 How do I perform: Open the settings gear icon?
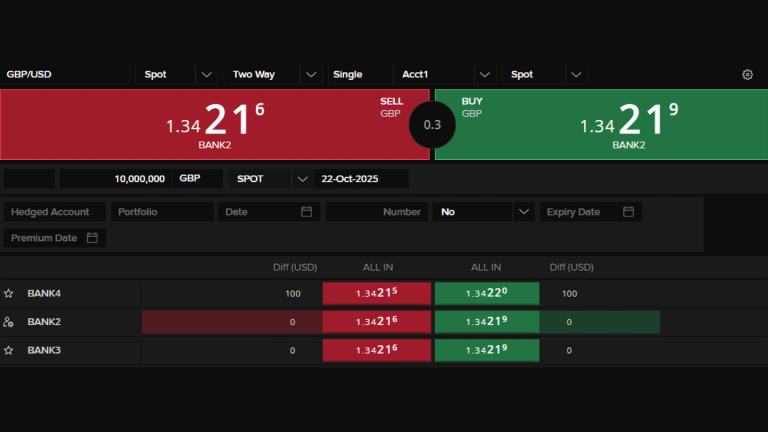(x=747, y=74)
